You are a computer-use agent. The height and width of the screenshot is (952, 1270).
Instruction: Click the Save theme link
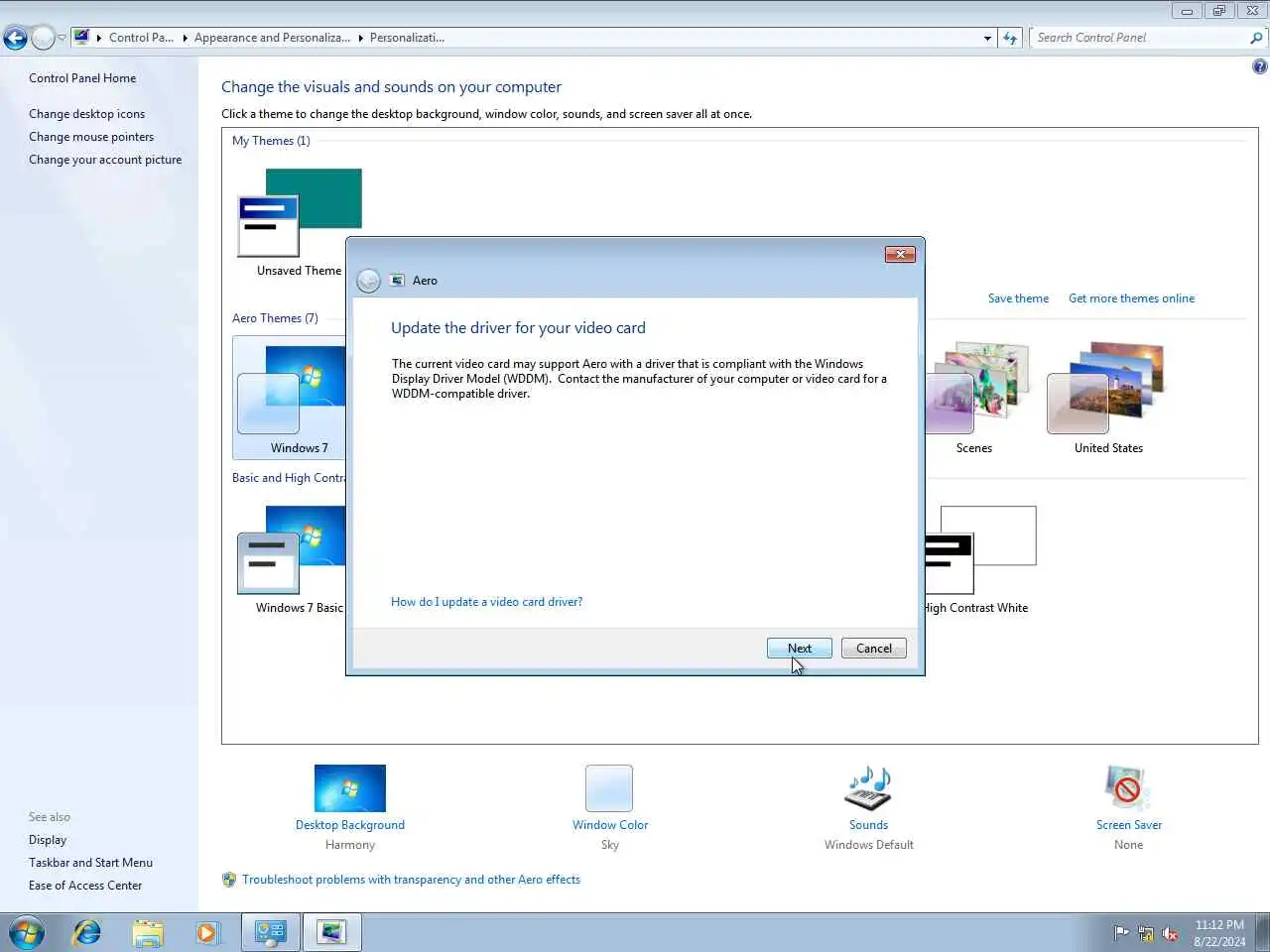(x=1018, y=298)
